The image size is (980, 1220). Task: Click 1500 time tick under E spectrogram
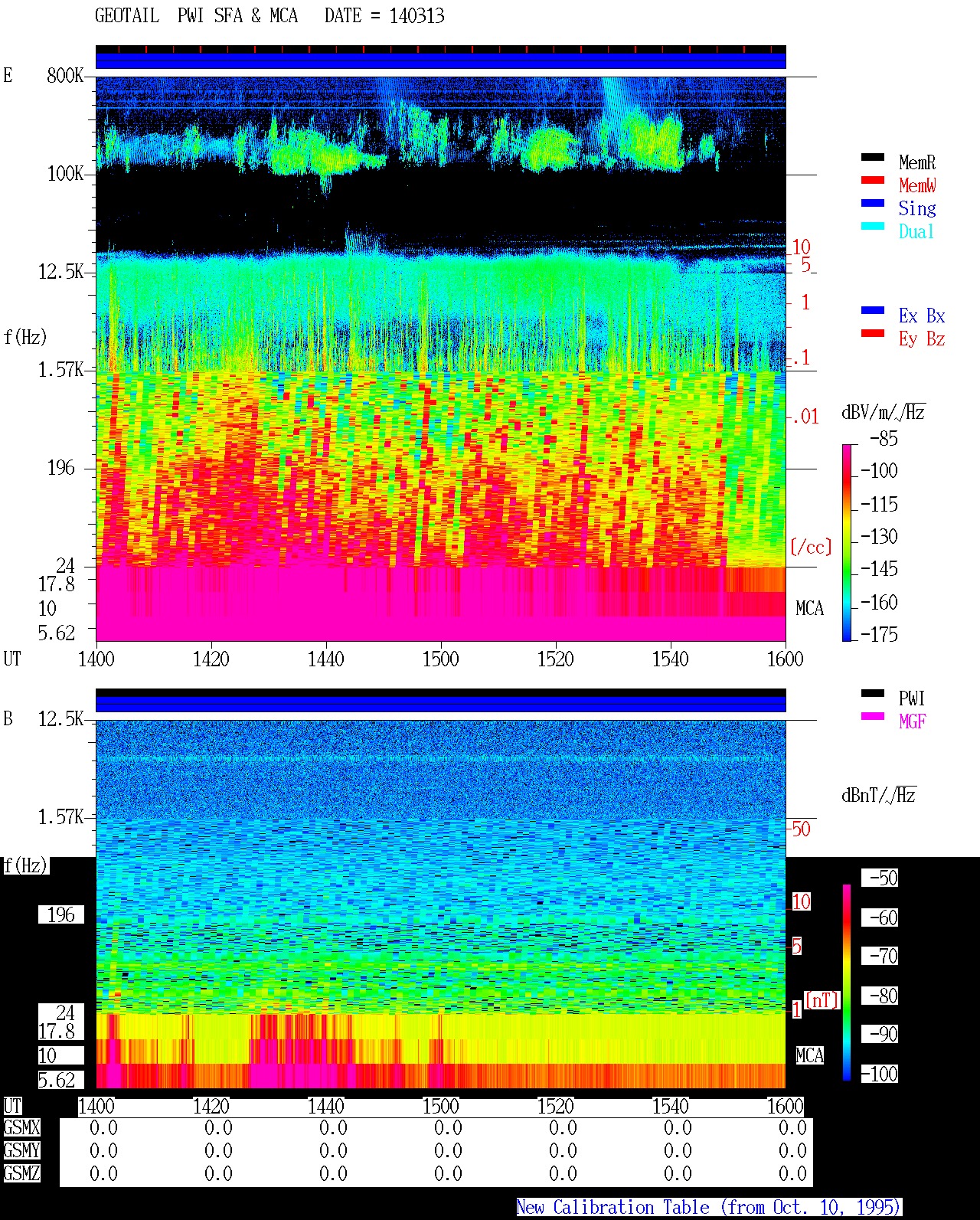pyautogui.click(x=440, y=659)
